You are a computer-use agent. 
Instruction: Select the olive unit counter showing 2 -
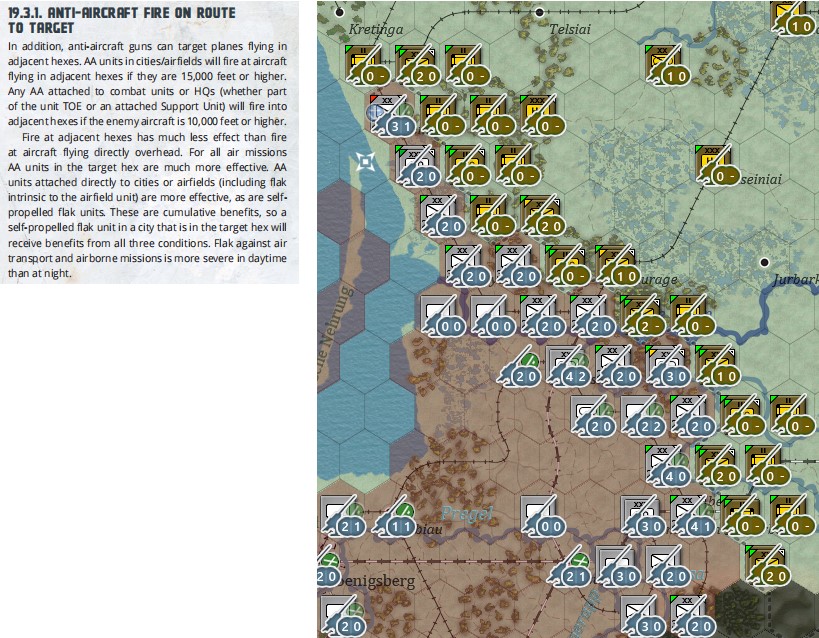pyautogui.click(x=642, y=315)
